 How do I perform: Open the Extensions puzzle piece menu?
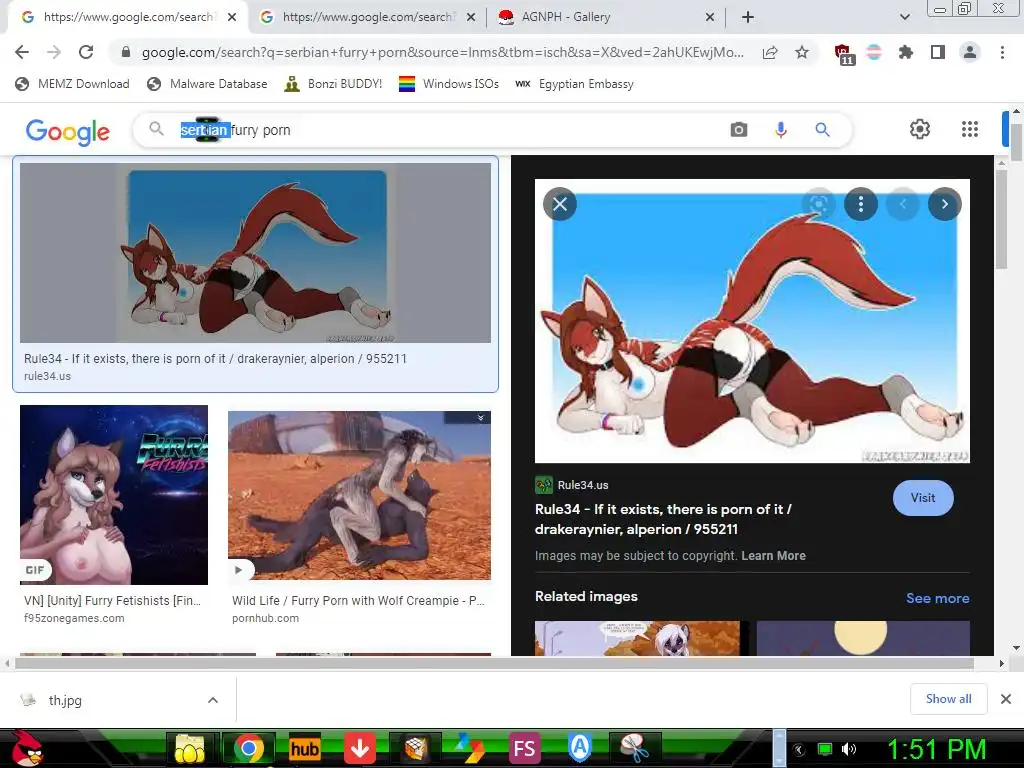click(x=906, y=52)
